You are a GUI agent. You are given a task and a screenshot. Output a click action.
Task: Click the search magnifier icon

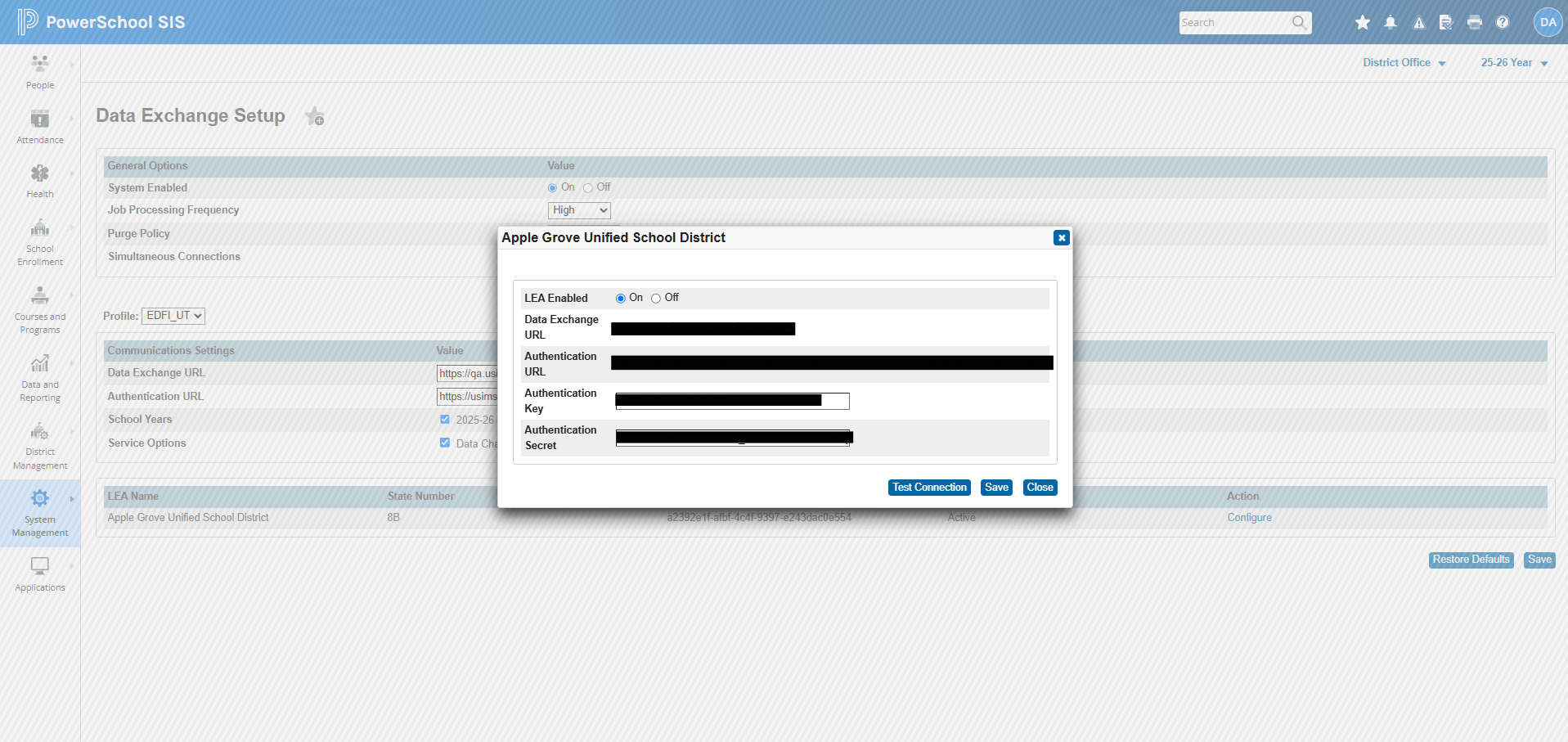pos(1299,22)
